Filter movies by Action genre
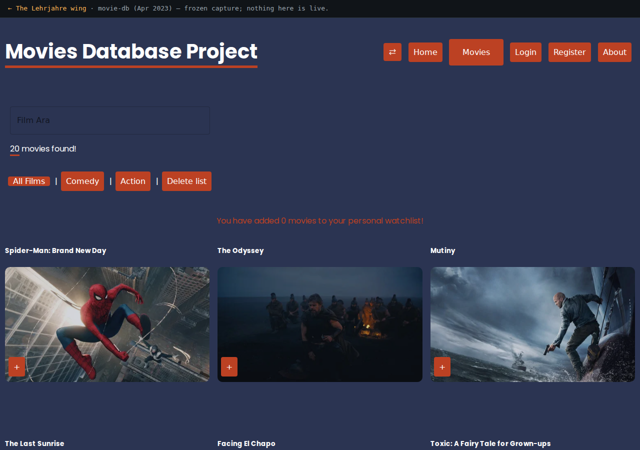 pyautogui.click(x=133, y=181)
